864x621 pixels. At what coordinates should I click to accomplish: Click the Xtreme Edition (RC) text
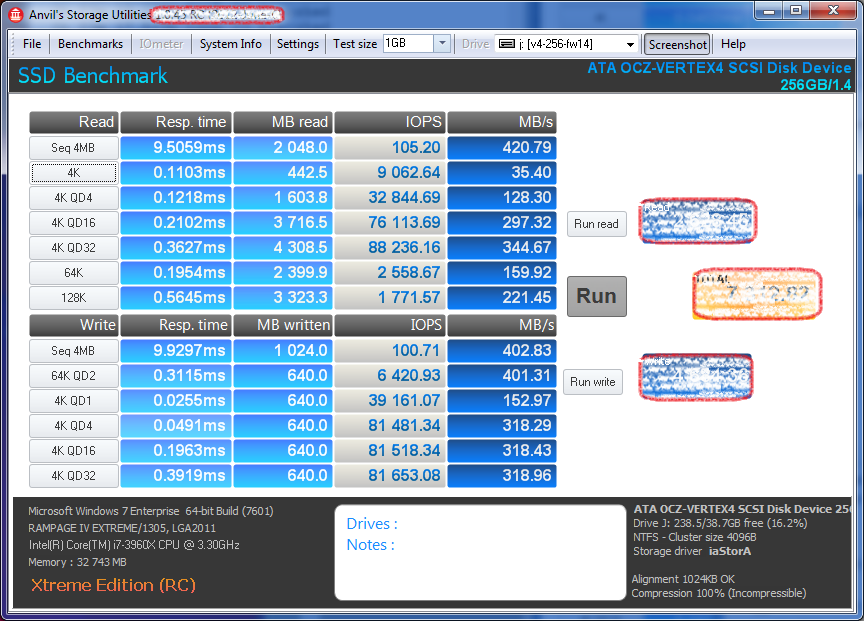[x=114, y=585]
